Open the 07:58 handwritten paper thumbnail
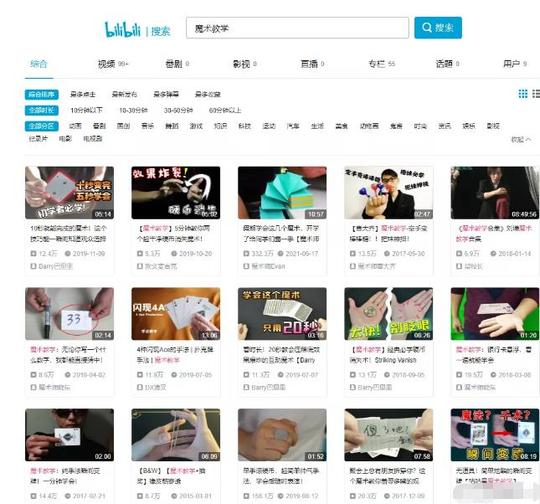 click(388, 435)
